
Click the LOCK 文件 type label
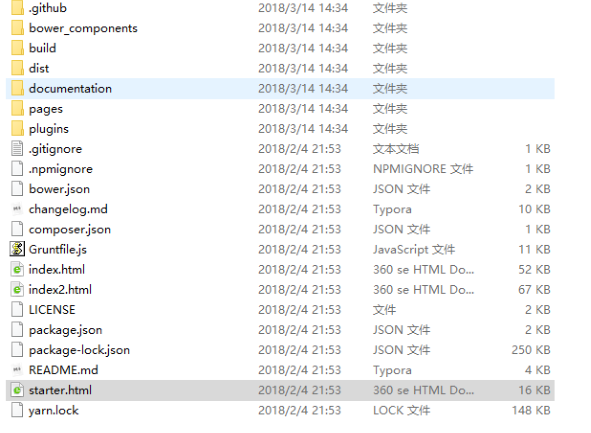tap(401, 410)
